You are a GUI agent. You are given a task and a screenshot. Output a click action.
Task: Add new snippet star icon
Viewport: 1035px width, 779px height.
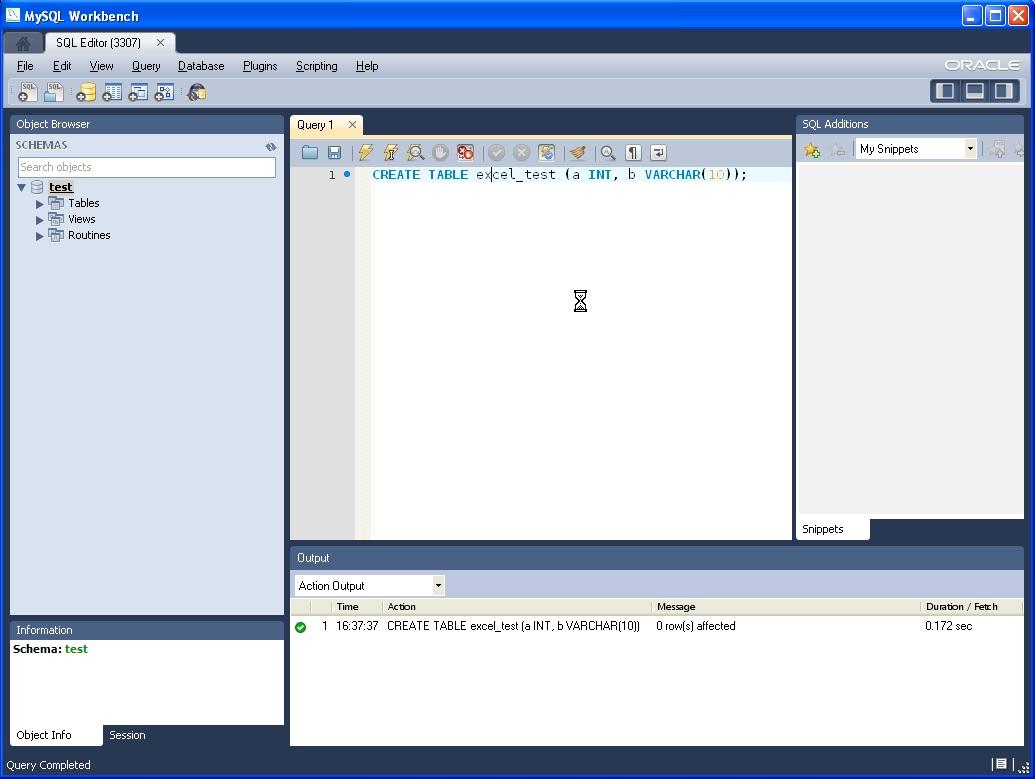812,150
